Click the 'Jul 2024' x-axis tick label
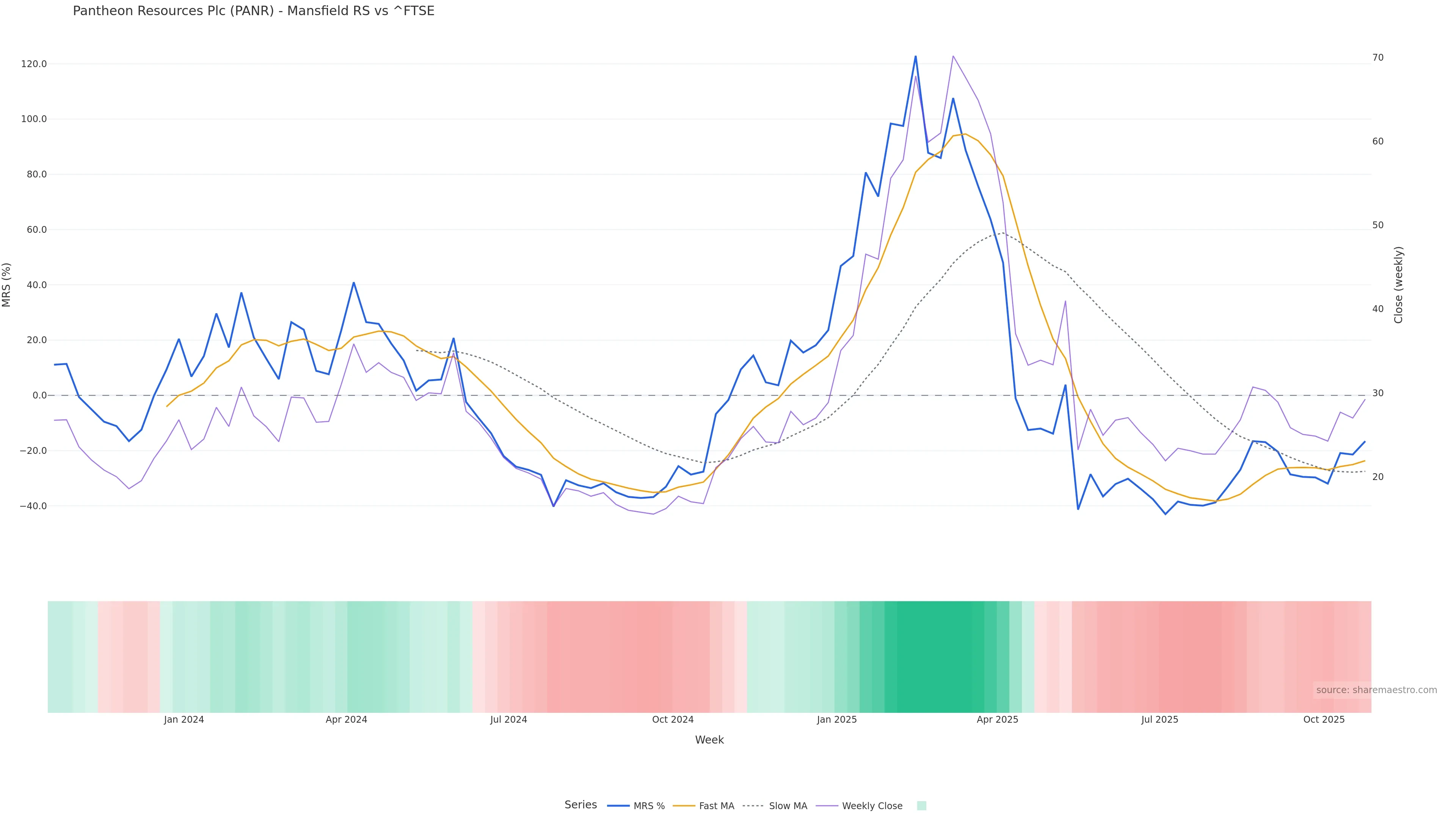This screenshot has width=1456, height=819. [508, 720]
